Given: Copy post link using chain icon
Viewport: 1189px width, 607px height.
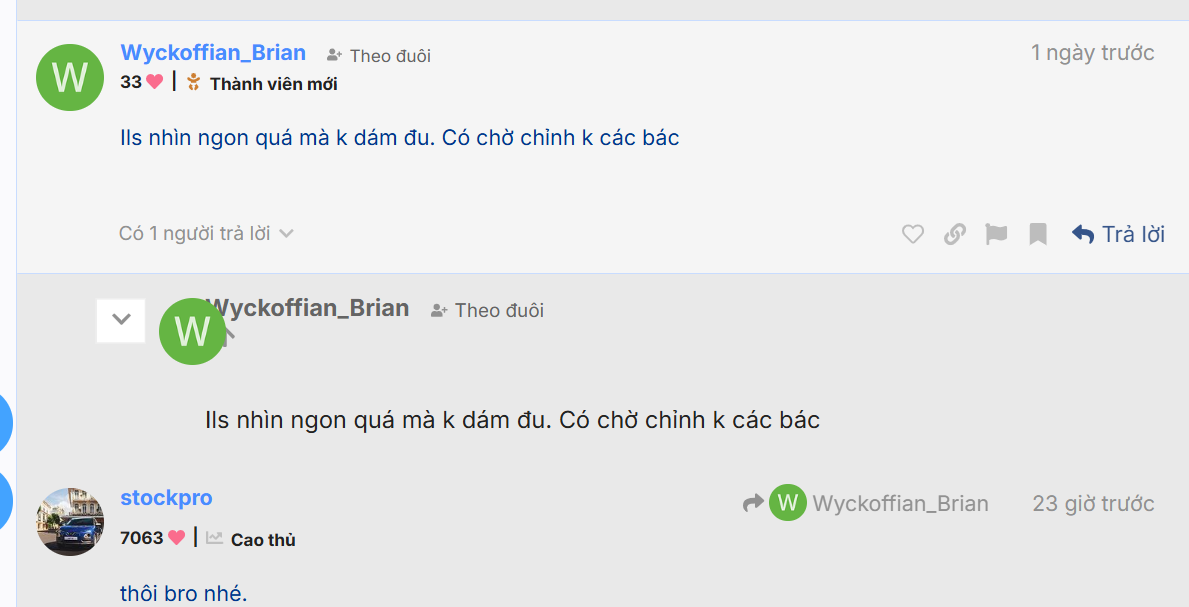Looking at the screenshot, I should click(955, 234).
